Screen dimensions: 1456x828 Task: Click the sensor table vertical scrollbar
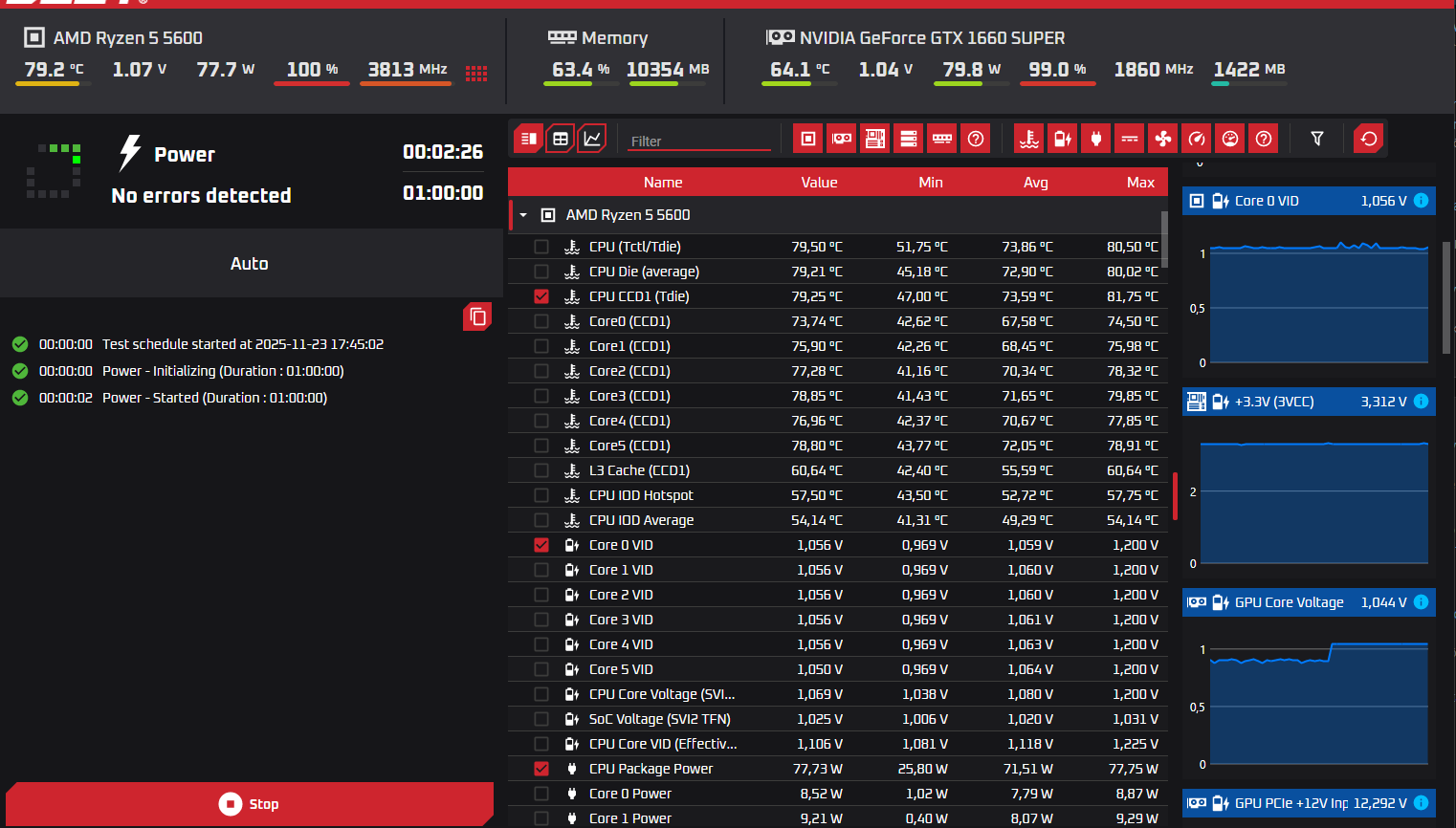pyautogui.click(x=1164, y=239)
